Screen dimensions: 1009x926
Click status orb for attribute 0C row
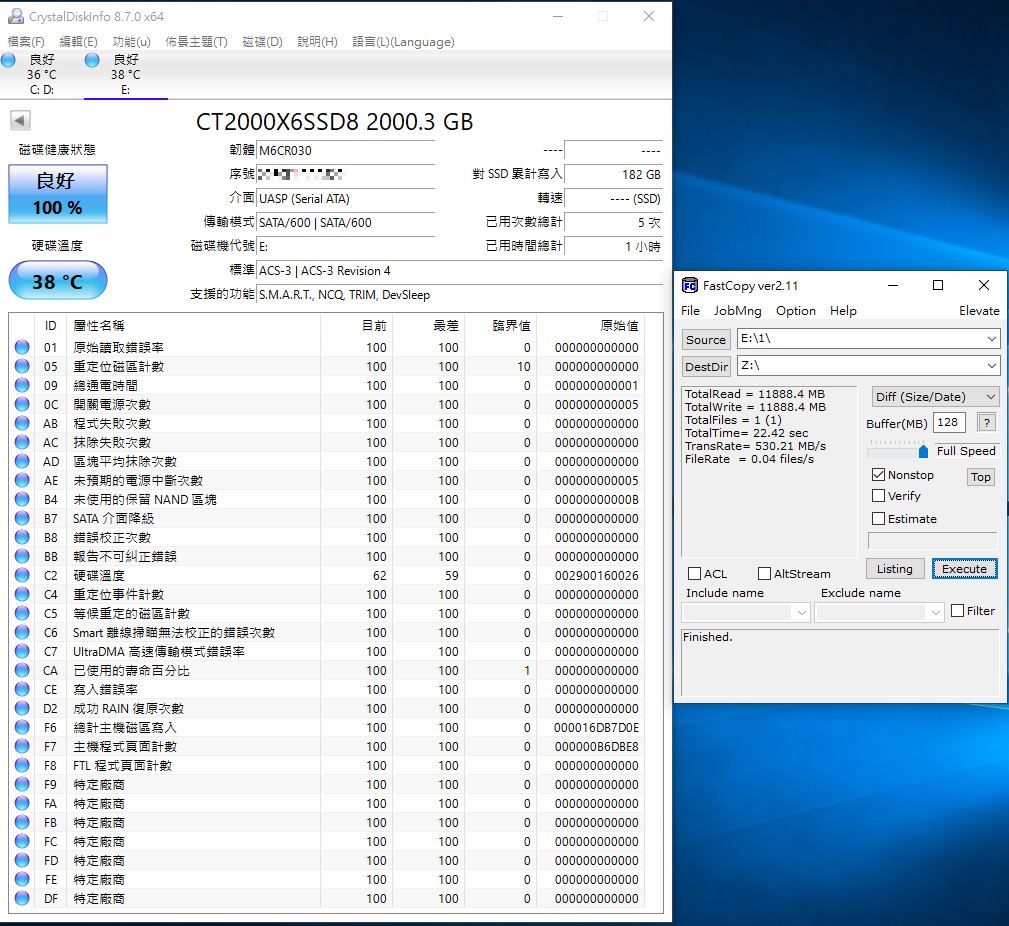22,404
